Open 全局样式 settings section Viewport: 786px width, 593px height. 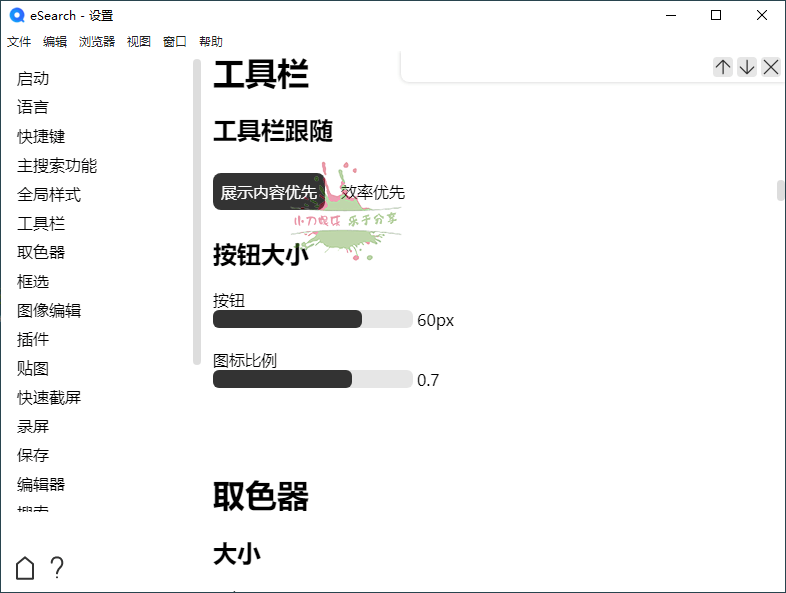pyautogui.click(x=49, y=194)
